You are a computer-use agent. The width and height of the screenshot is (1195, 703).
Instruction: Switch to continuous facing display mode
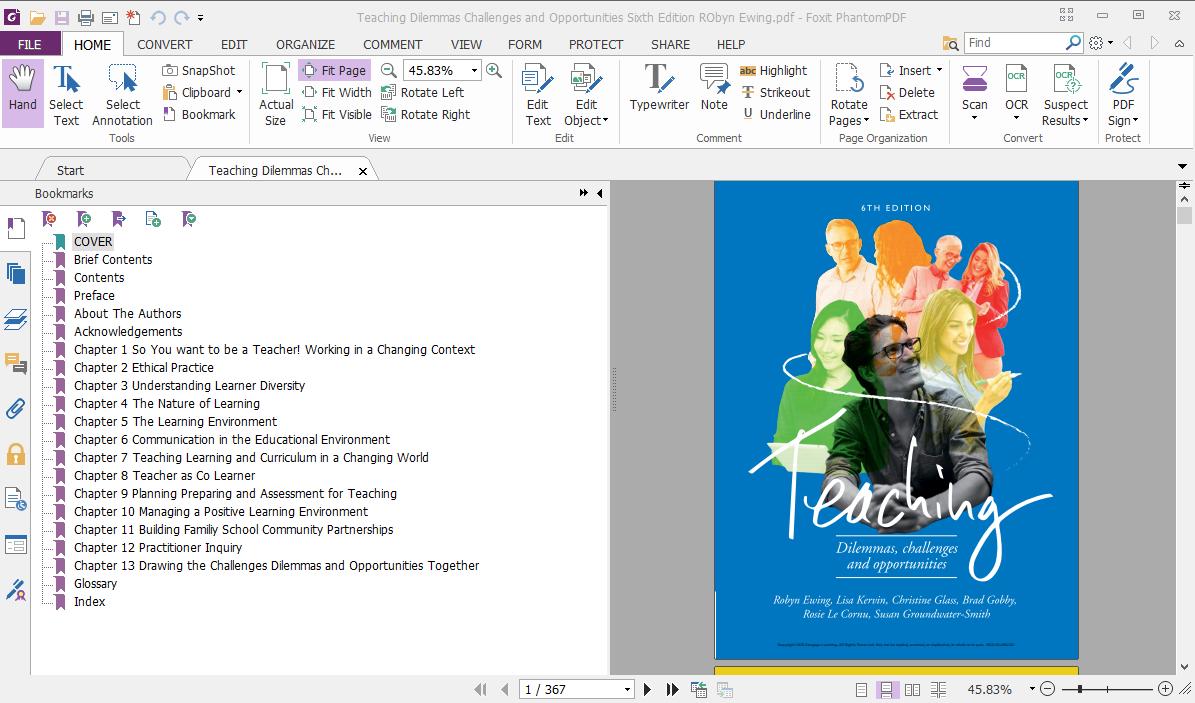(x=938, y=689)
